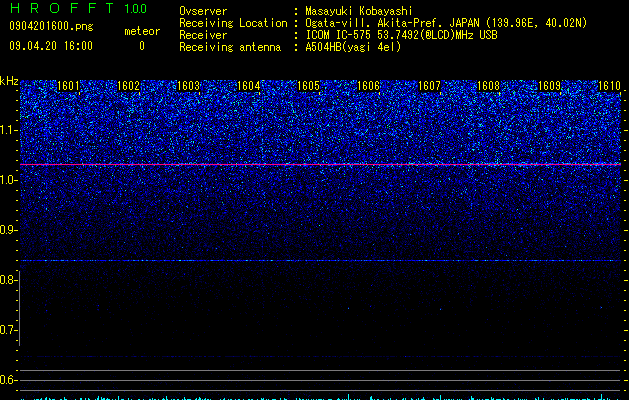Viewport: 629px width, 400px height.
Task: Click the 0.8 kHz axis label
Action: 8,280
